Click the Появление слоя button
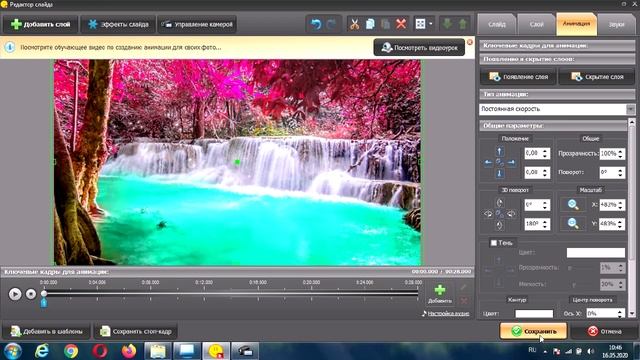 point(518,77)
